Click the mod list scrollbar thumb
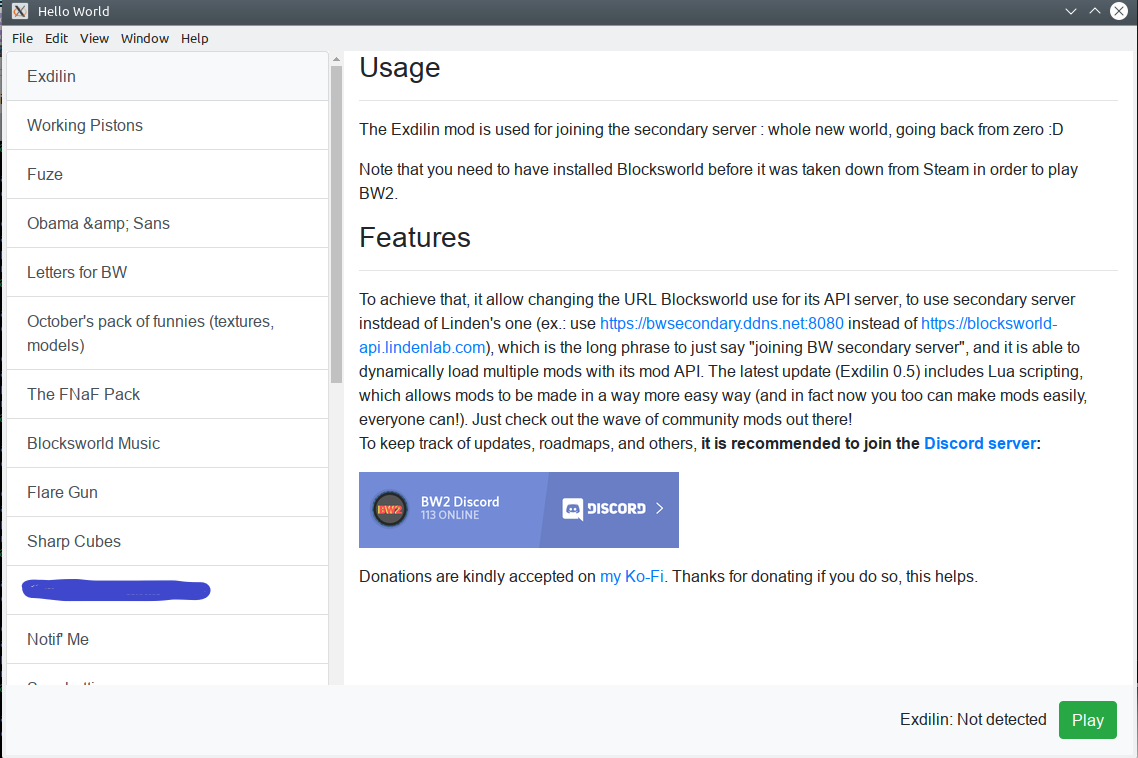This screenshot has height=758, width=1138. [x=336, y=224]
